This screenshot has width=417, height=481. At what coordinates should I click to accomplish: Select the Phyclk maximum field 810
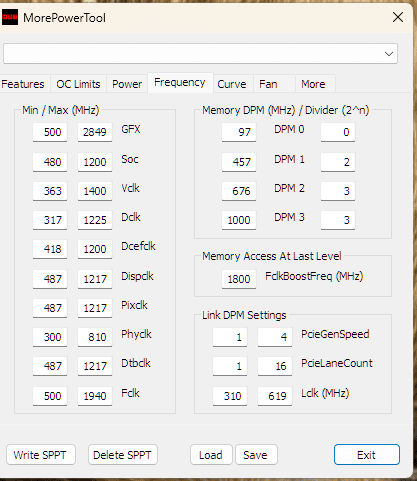point(95,337)
